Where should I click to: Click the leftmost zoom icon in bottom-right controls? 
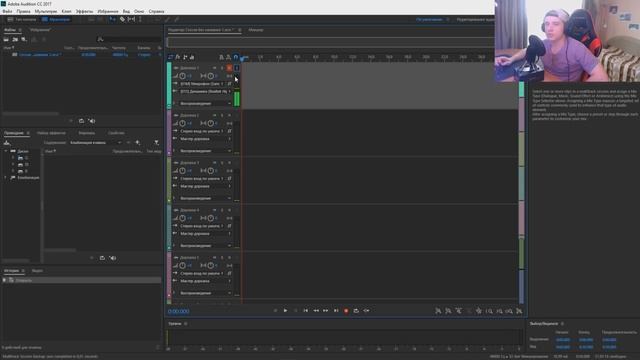(438, 311)
